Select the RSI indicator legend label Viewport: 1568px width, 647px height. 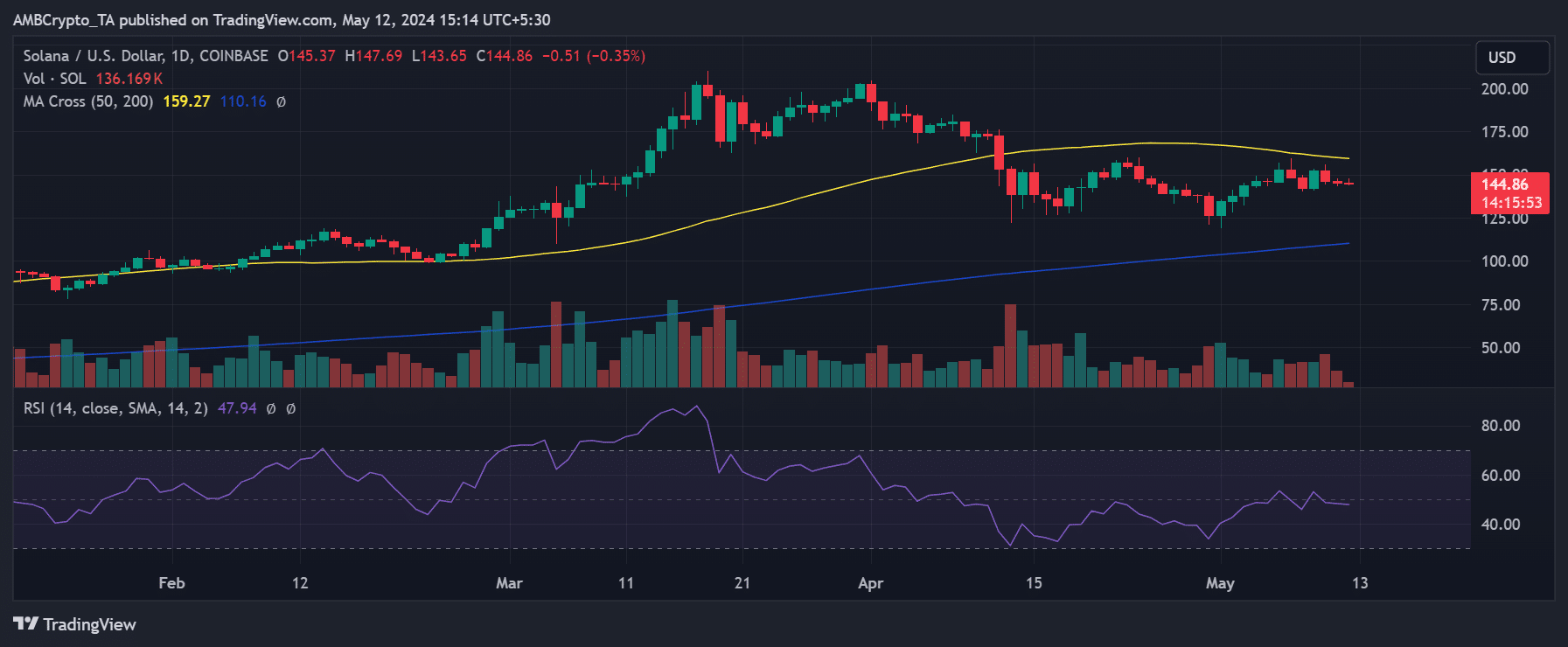click(115, 408)
